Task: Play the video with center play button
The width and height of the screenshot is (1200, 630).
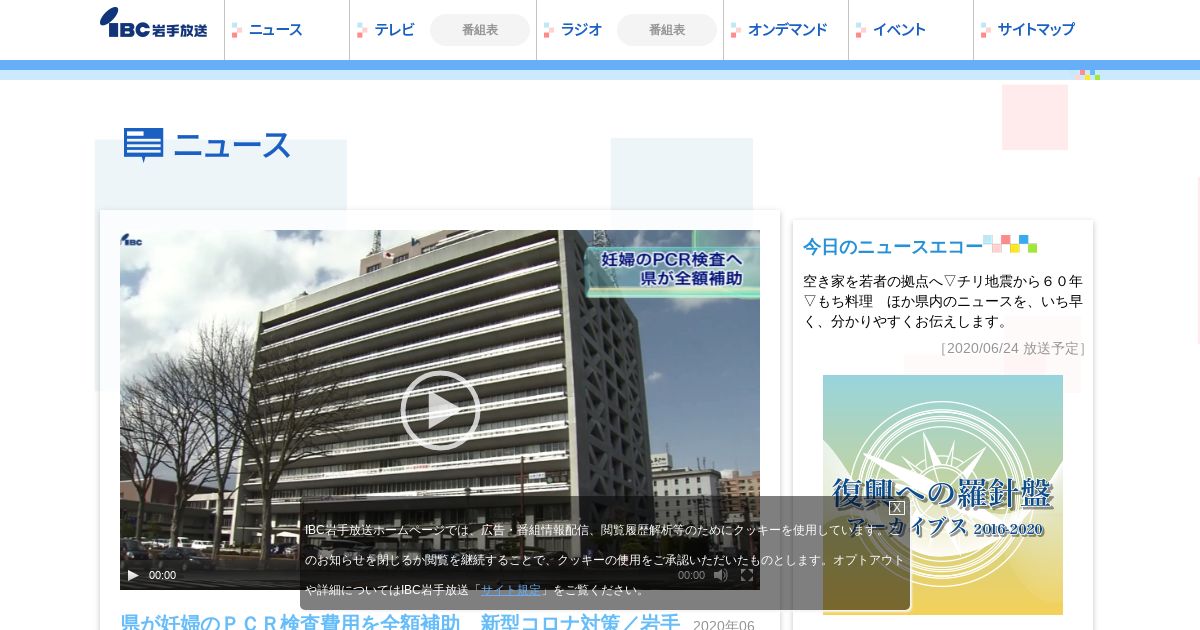Action: pos(440,410)
